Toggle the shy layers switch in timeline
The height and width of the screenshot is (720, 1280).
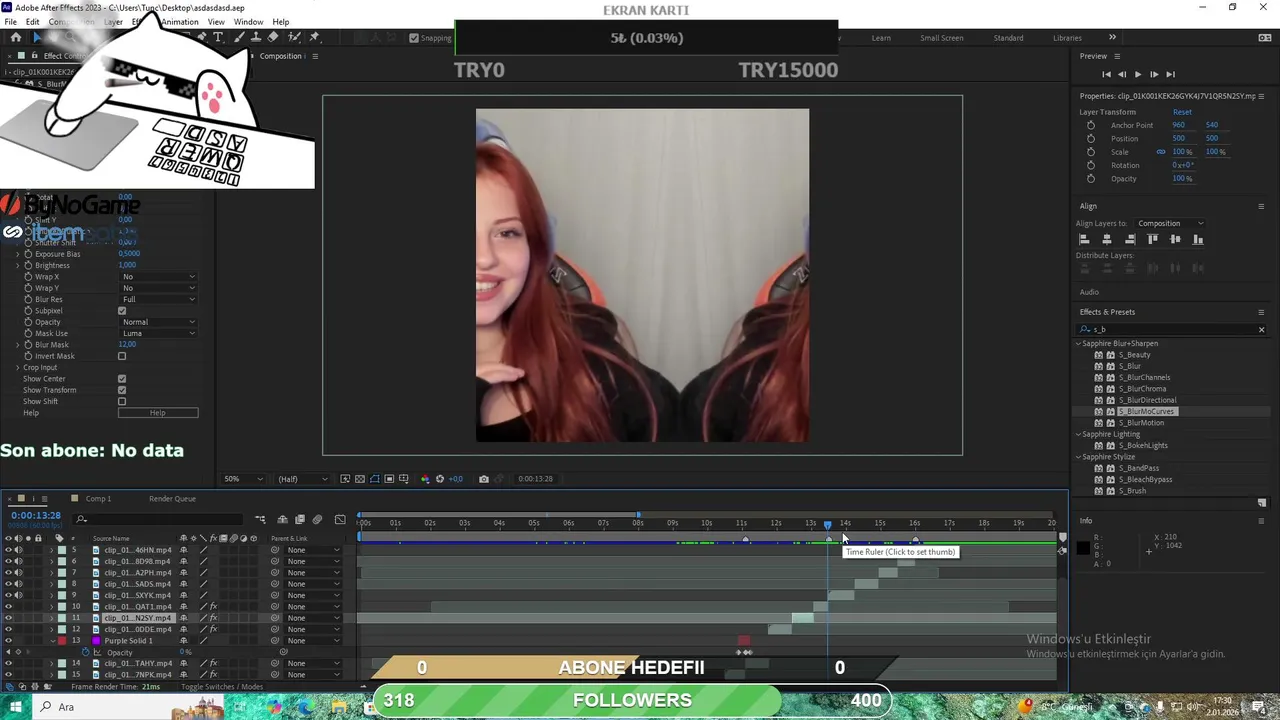click(283, 519)
